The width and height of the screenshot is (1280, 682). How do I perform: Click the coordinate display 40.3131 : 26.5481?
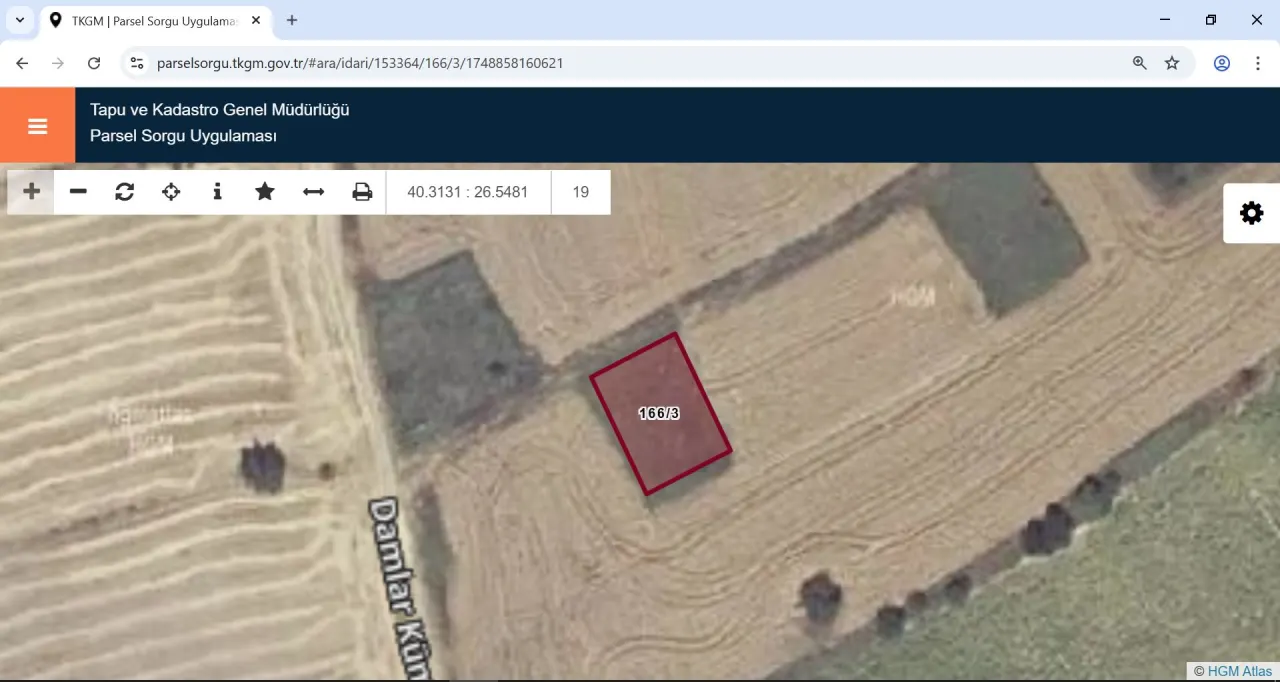[x=468, y=192]
